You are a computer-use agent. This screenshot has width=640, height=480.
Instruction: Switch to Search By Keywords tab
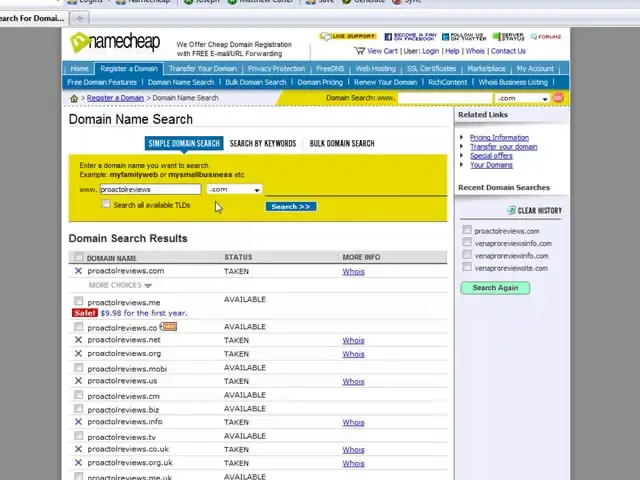(x=263, y=144)
